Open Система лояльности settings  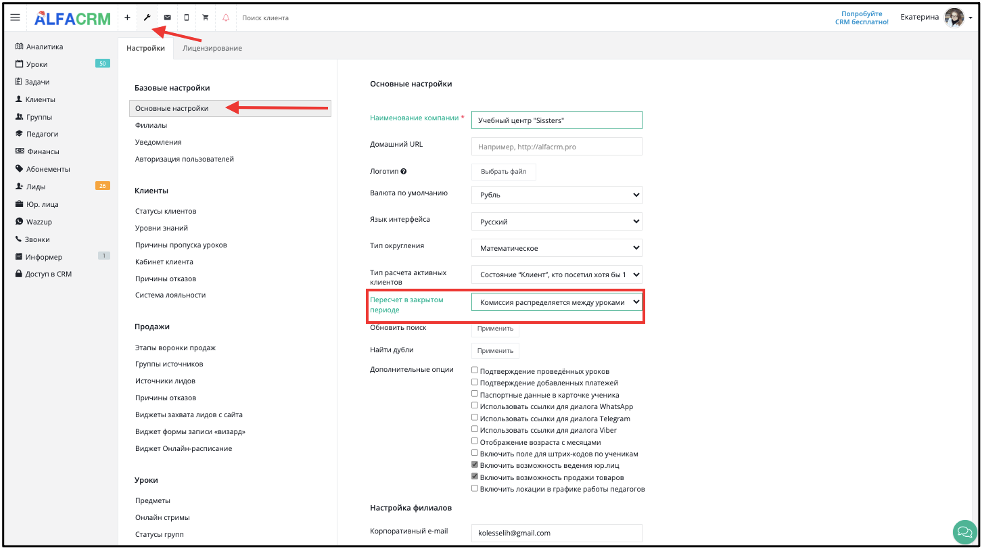click(x=170, y=295)
